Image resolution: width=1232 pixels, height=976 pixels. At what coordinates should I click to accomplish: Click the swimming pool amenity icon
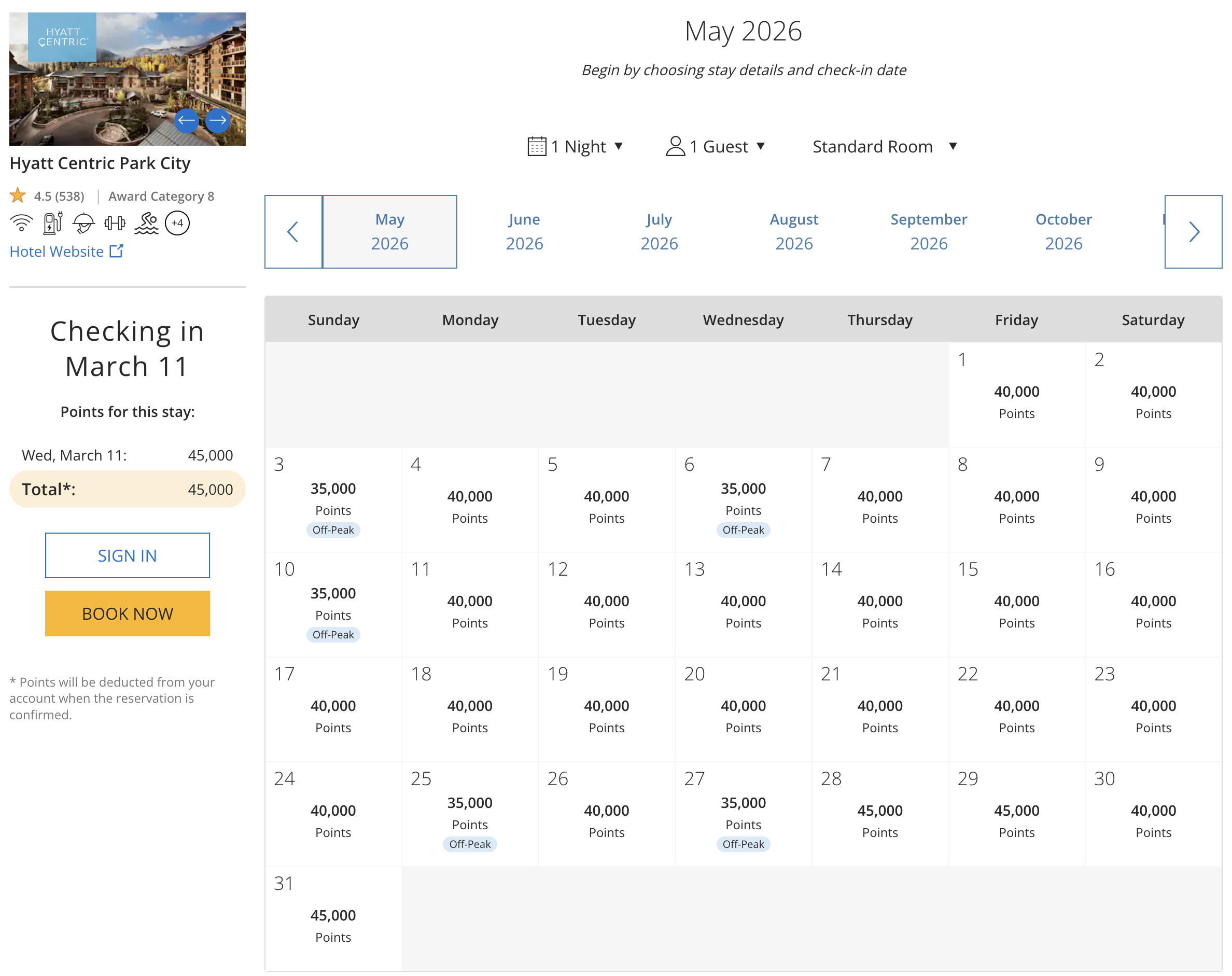point(146,223)
